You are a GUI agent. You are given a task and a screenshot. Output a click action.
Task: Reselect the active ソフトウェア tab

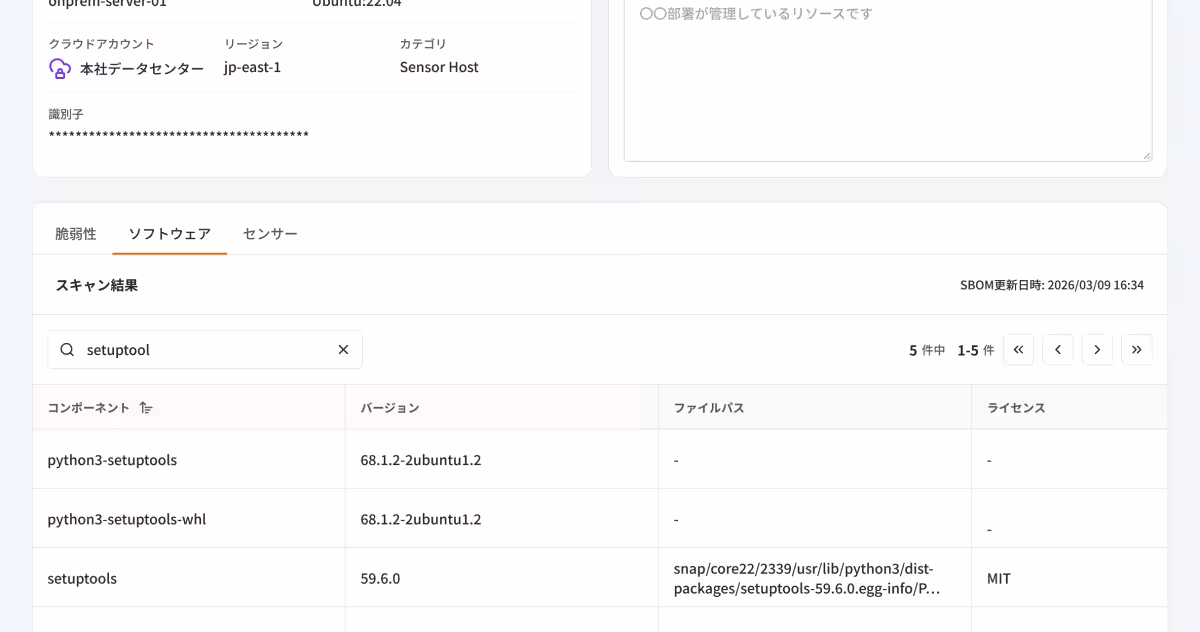(169, 233)
